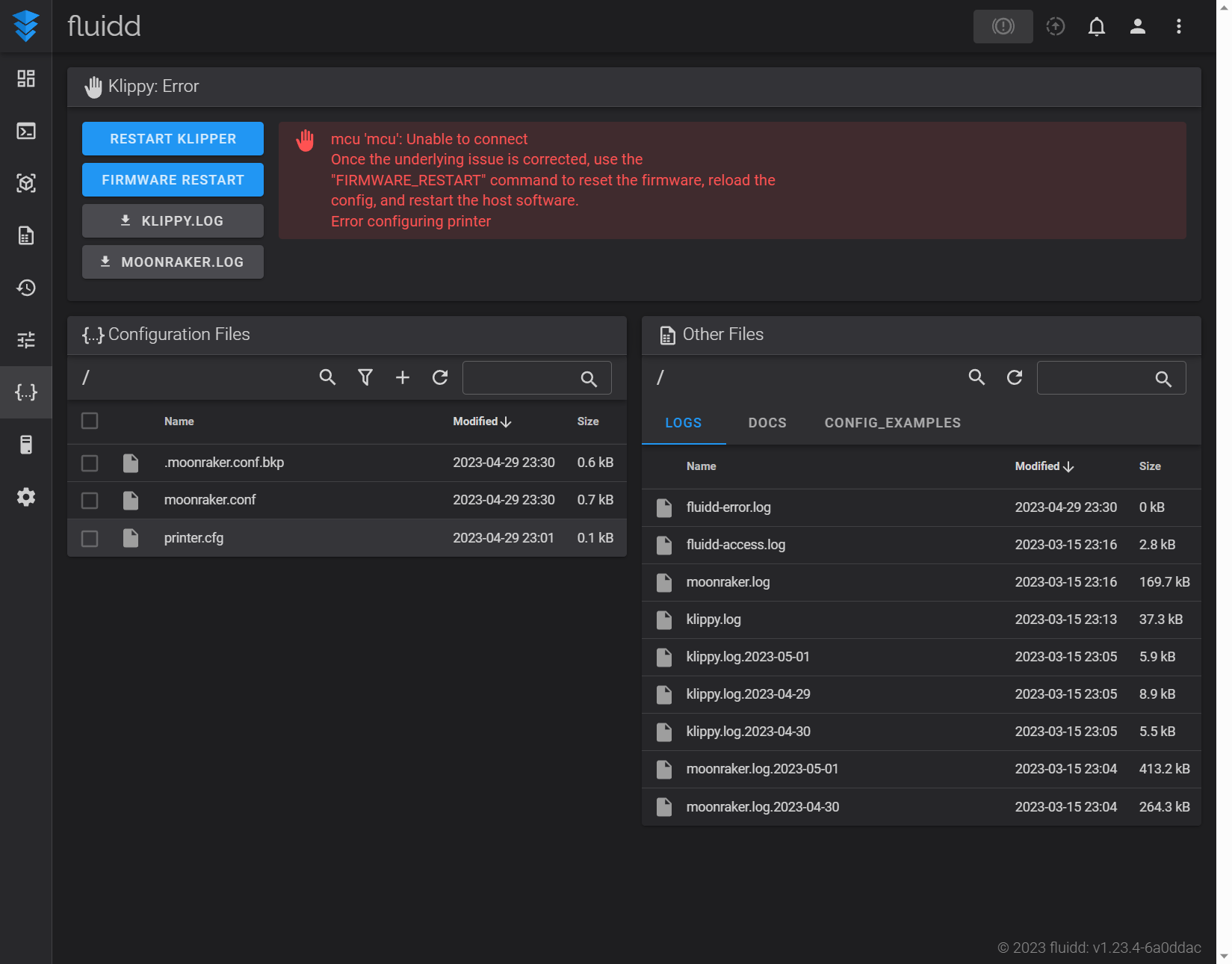Click the file icon next to moonraker.log

click(664, 582)
